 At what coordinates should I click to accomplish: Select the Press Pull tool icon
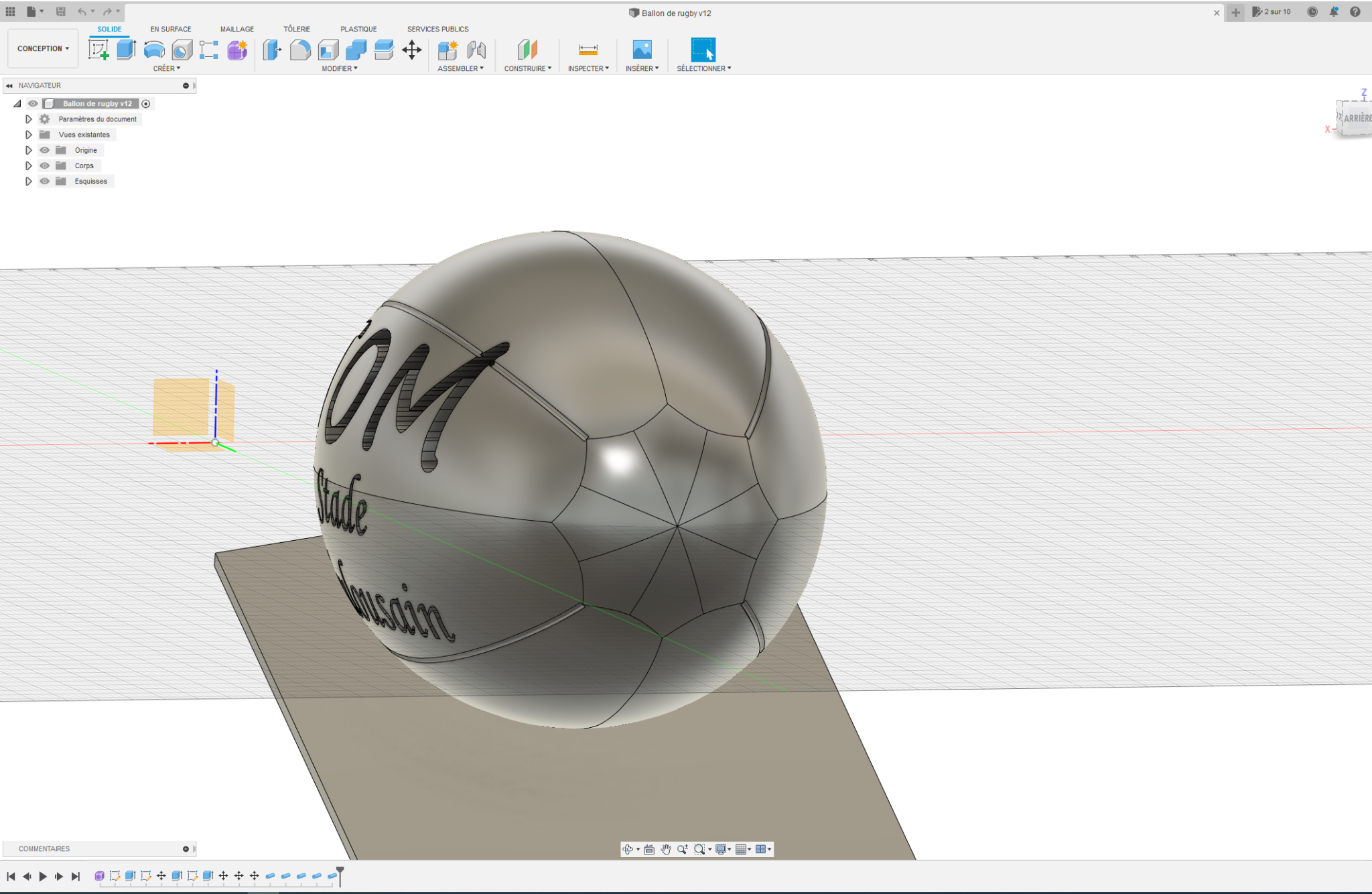[x=272, y=50]
